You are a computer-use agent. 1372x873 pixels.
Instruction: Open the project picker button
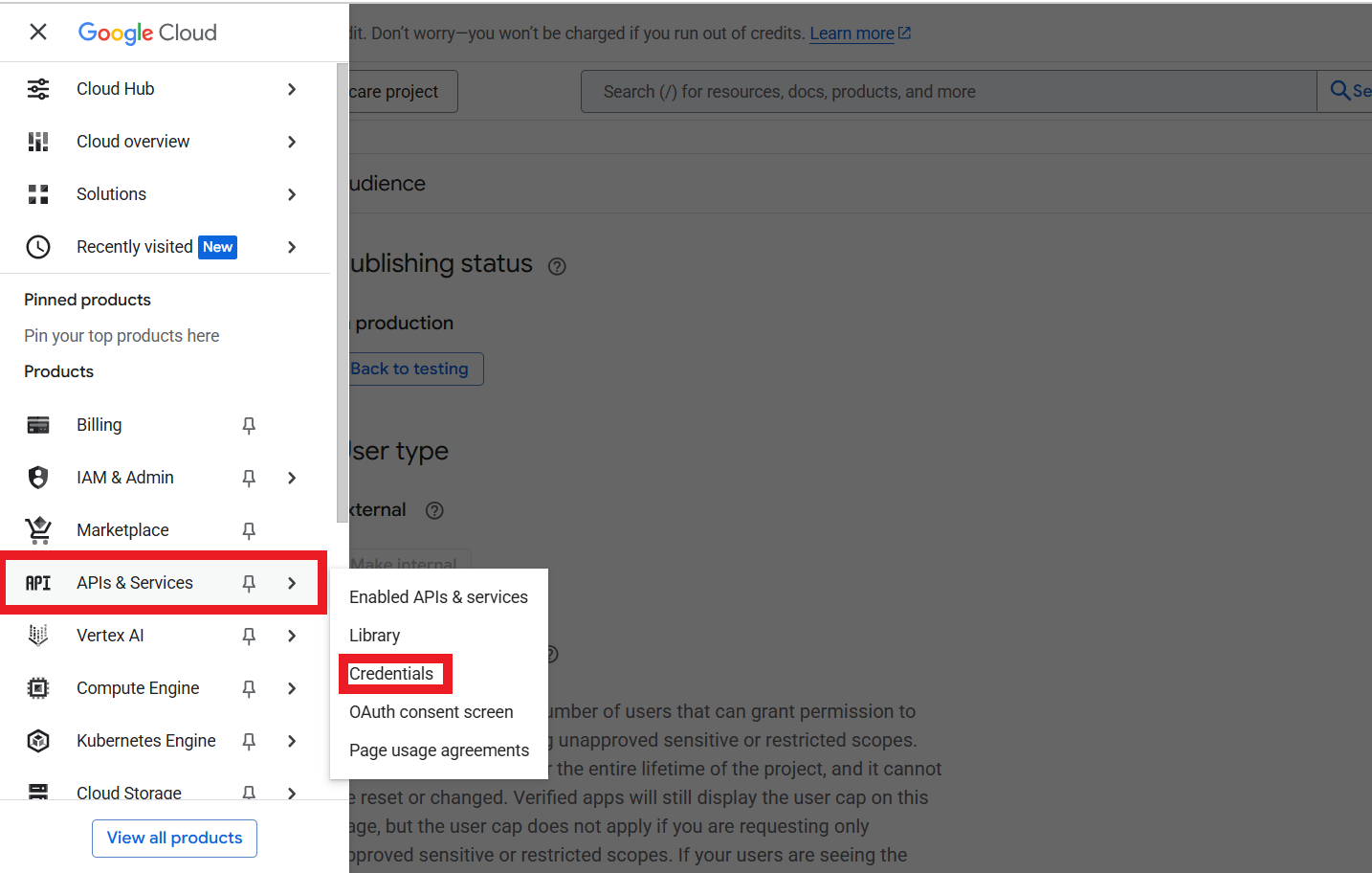click(x=403, y=92)
